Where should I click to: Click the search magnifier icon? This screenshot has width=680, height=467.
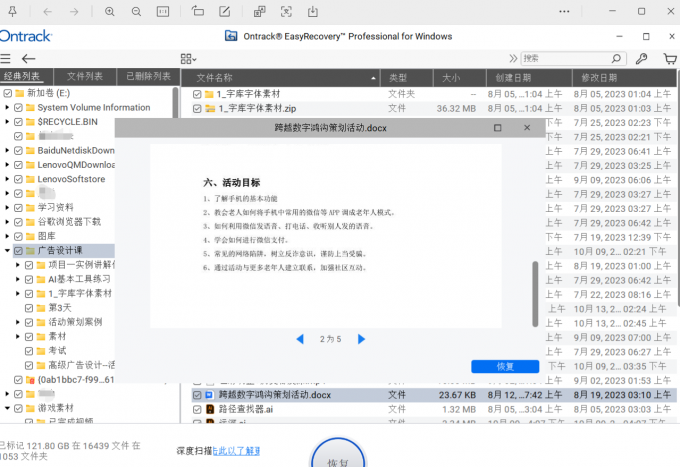pos(616,58)
